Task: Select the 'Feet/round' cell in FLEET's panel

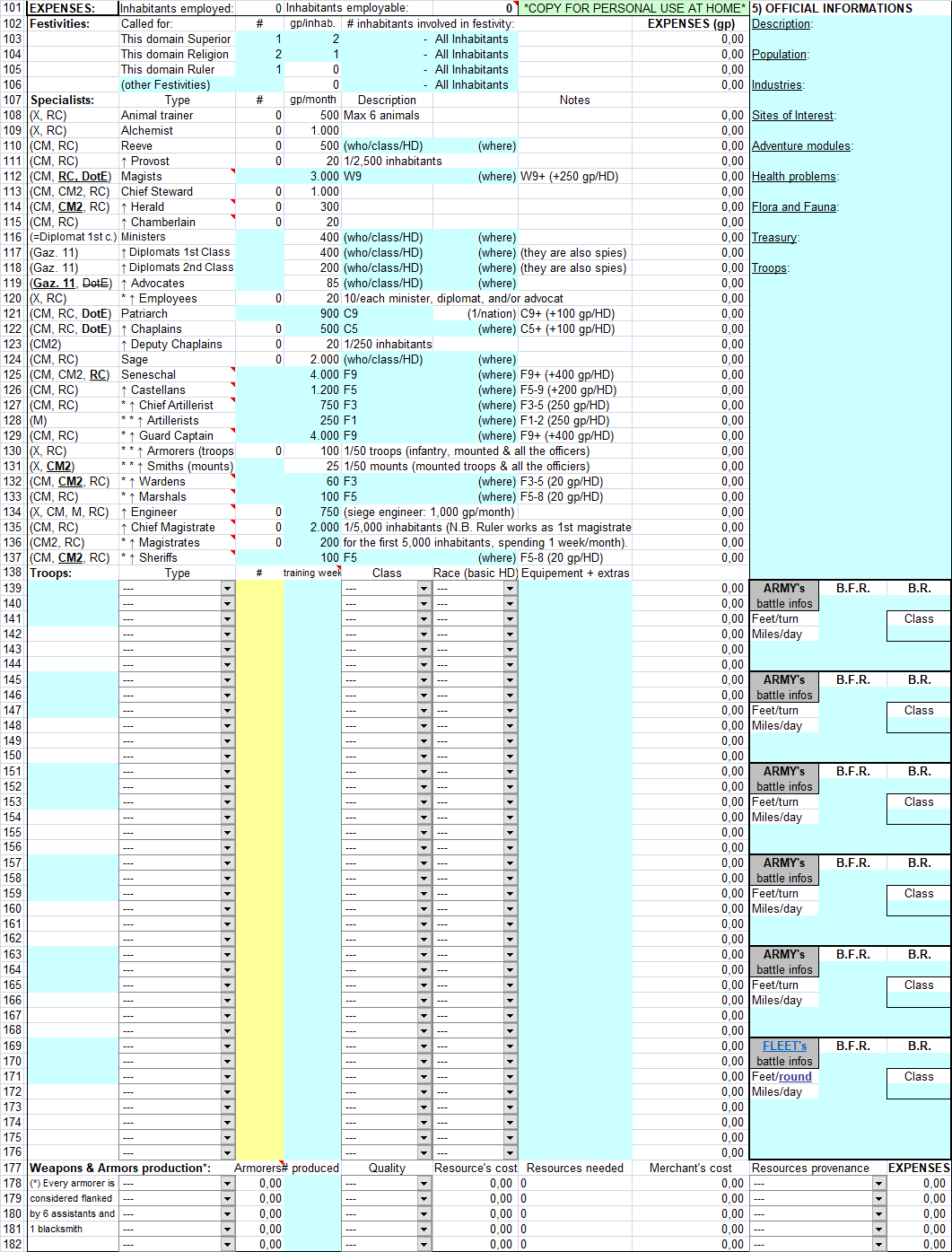Action: point(785,1077)
